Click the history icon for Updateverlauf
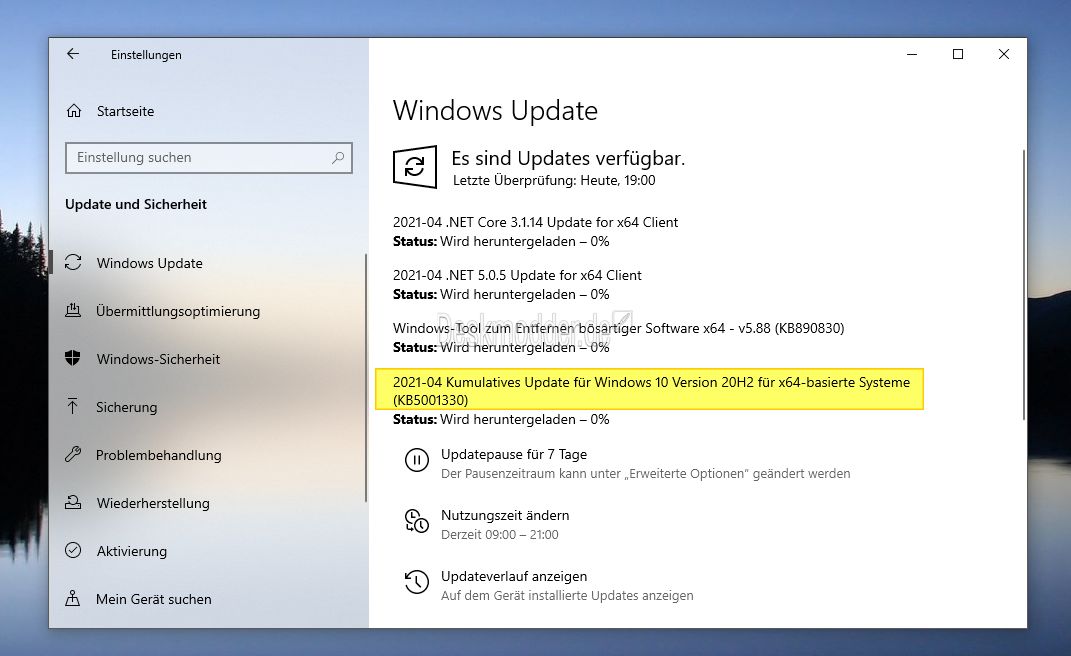This screenshot has width=1071, height=656. (x=417, y=582)
